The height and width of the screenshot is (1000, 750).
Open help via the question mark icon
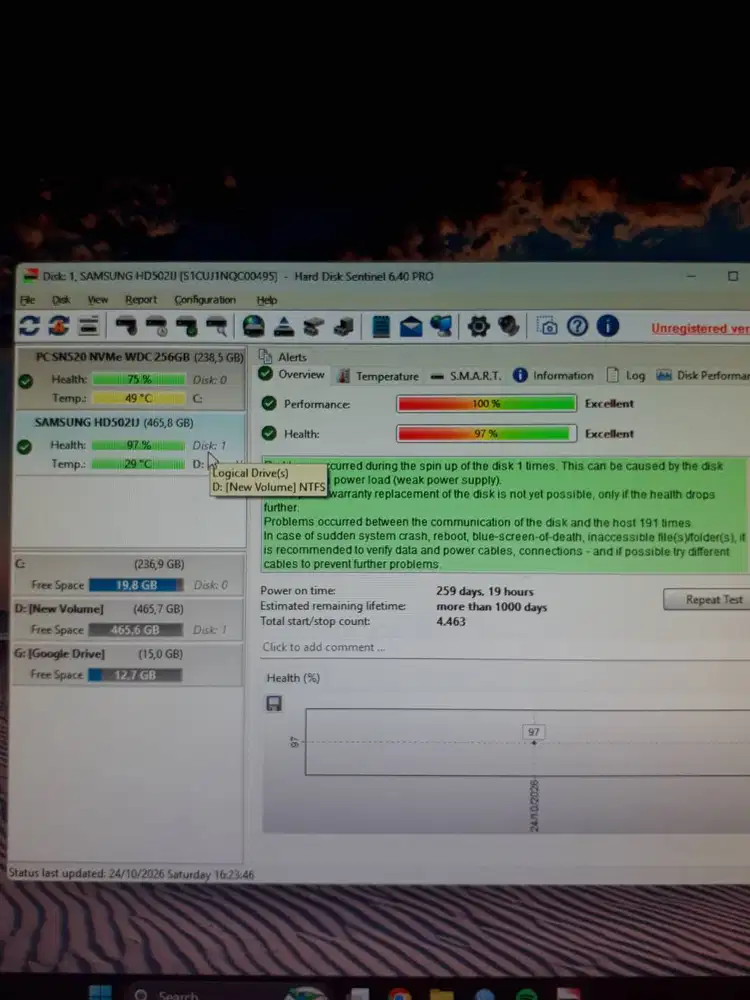[x=577, y=326]
